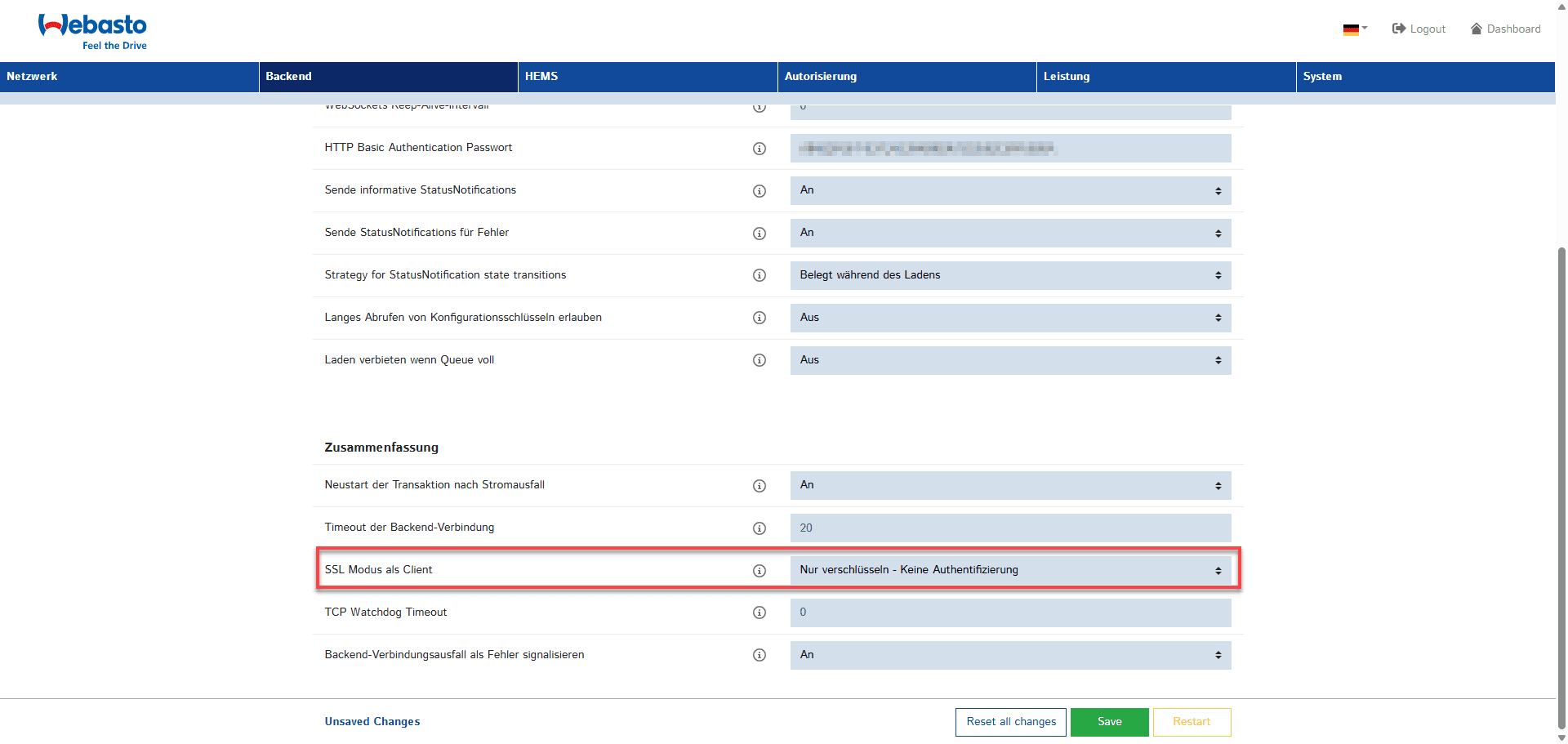This screenshot has width=1568, height=744.
Task: Click the green Save button
Action: [1110, 722]
